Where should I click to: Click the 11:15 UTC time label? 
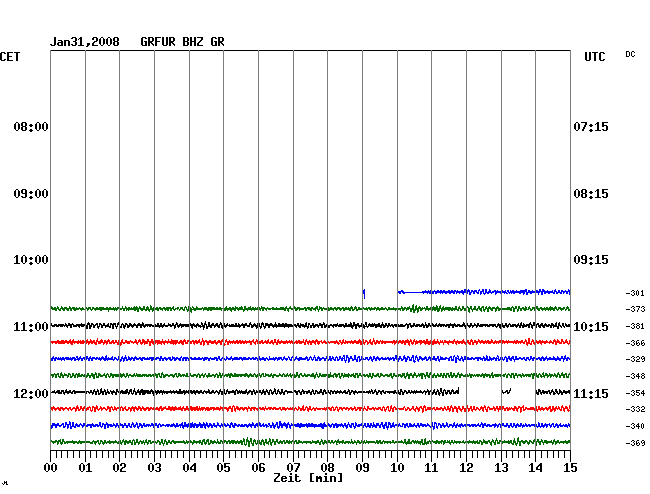tap(591, 393)
